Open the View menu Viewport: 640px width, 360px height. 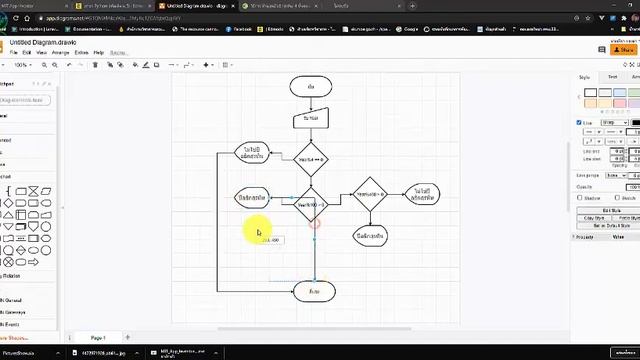(41, 53)
